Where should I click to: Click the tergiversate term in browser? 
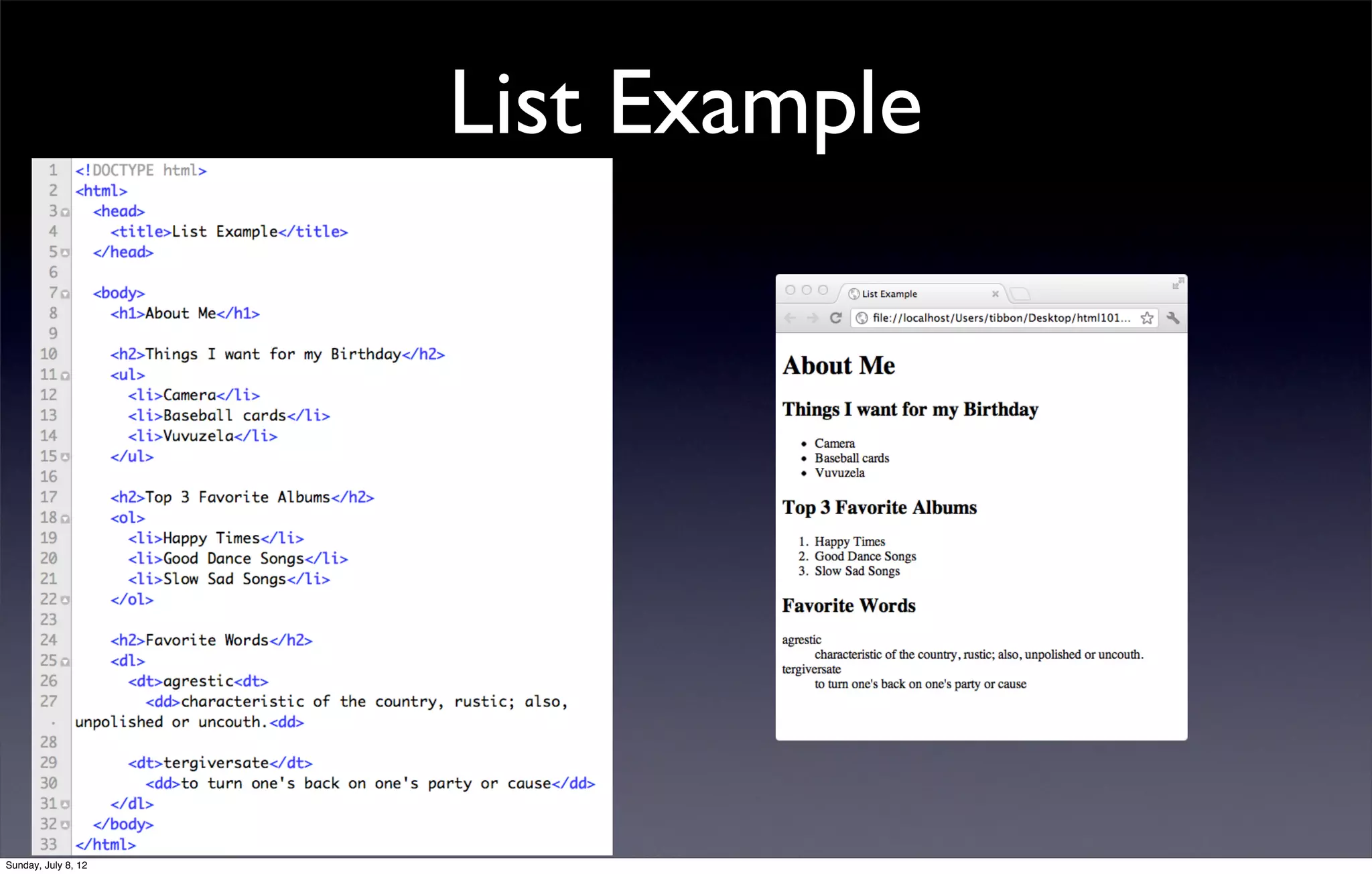point(811,670)
